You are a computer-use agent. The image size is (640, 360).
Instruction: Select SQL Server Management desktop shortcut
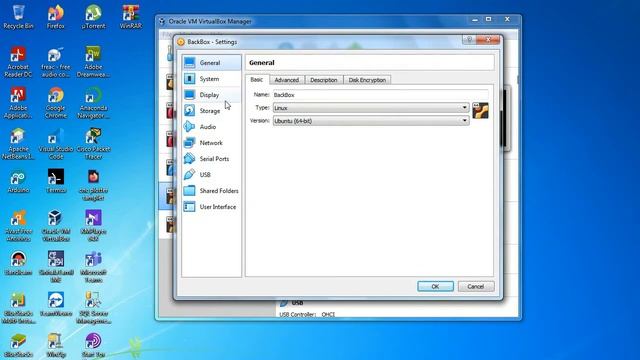click(93, 309)
